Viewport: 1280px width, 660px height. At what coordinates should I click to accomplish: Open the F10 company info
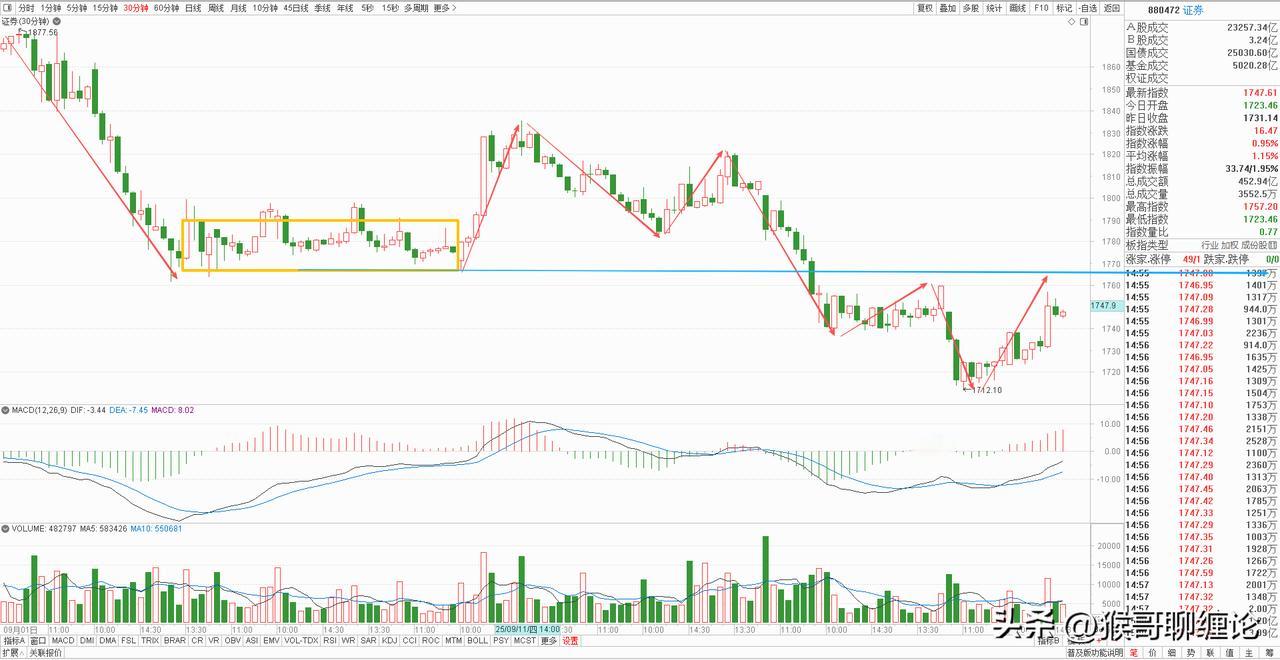[x=1041, y=8]
